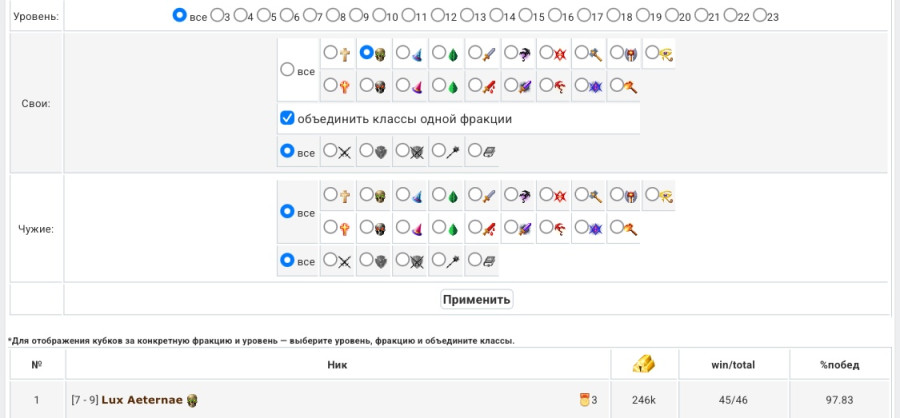Uncheck объединить классы одной фракции checkbox

pos(287,119)
